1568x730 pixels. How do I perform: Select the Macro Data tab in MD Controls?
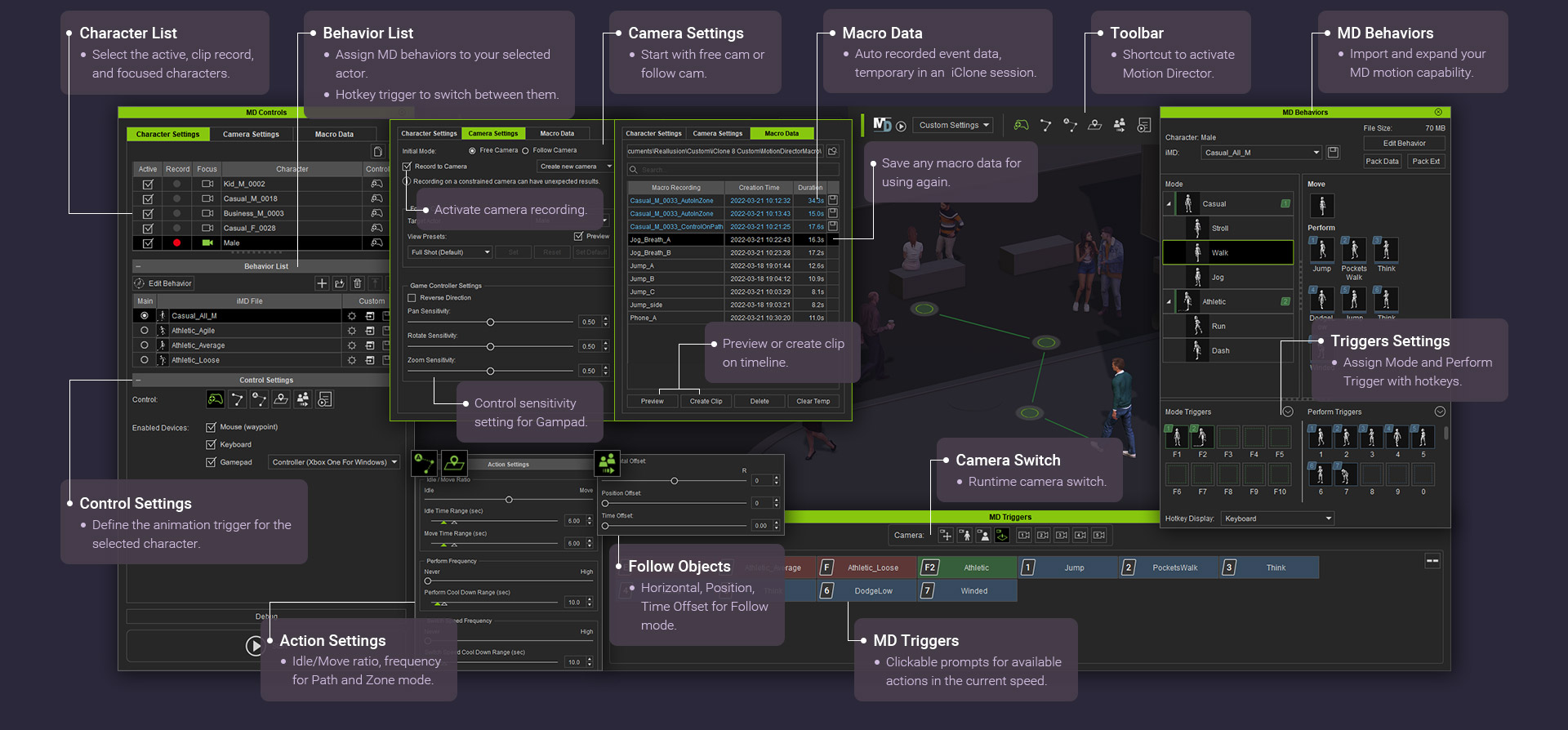point(334,135)
